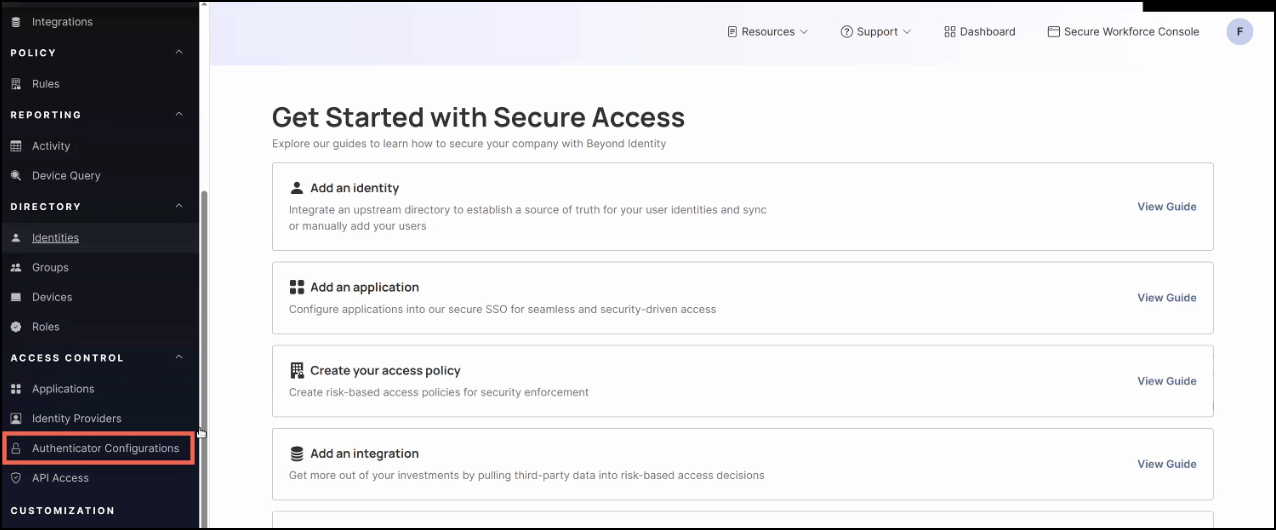Screen dimensions: 1276x530
Task: Collapse the Access Control section chevron
Action: 180,357
